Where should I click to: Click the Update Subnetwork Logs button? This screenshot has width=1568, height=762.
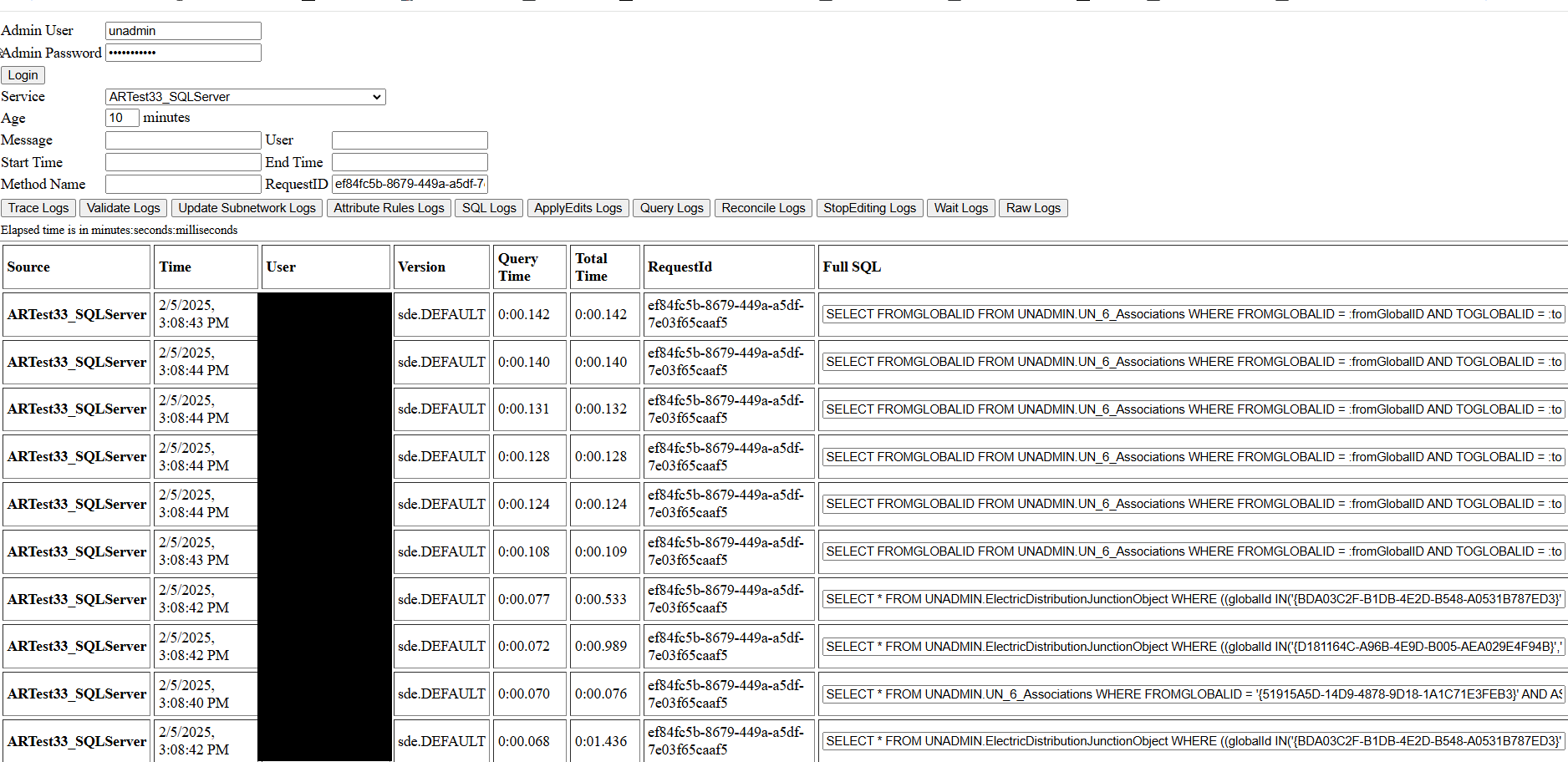click(x=247, y=207)
